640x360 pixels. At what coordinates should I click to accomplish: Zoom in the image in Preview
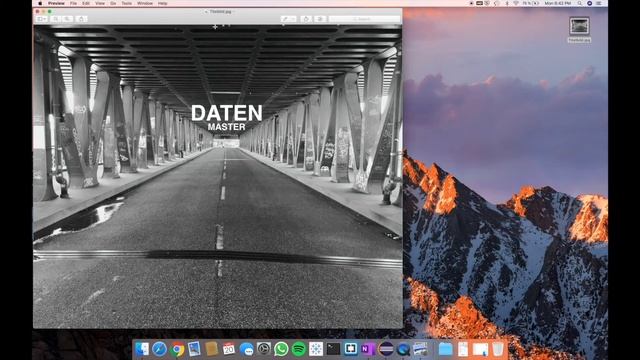tap(67, 19)
